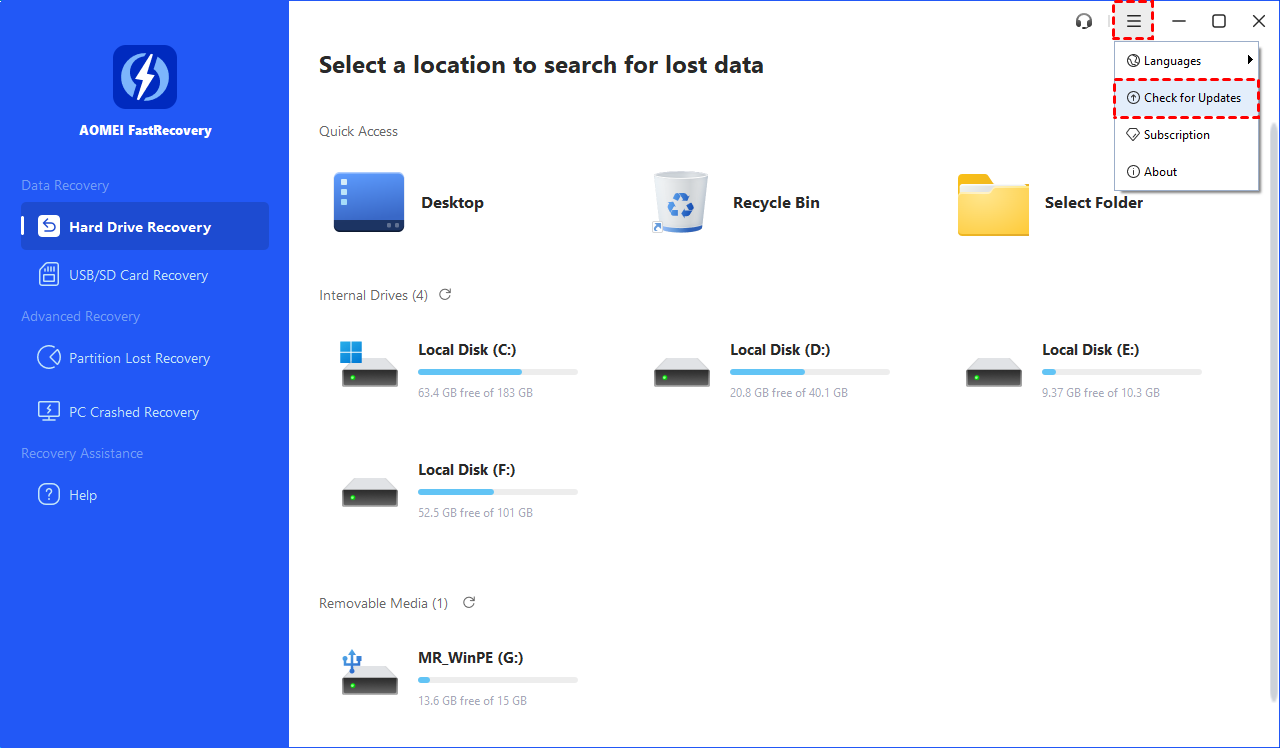Refresh the Internal Drives list
Image resolution: width=1280 pixels, height=748 pixels.
pyautogui.click(x=445, y=295)
